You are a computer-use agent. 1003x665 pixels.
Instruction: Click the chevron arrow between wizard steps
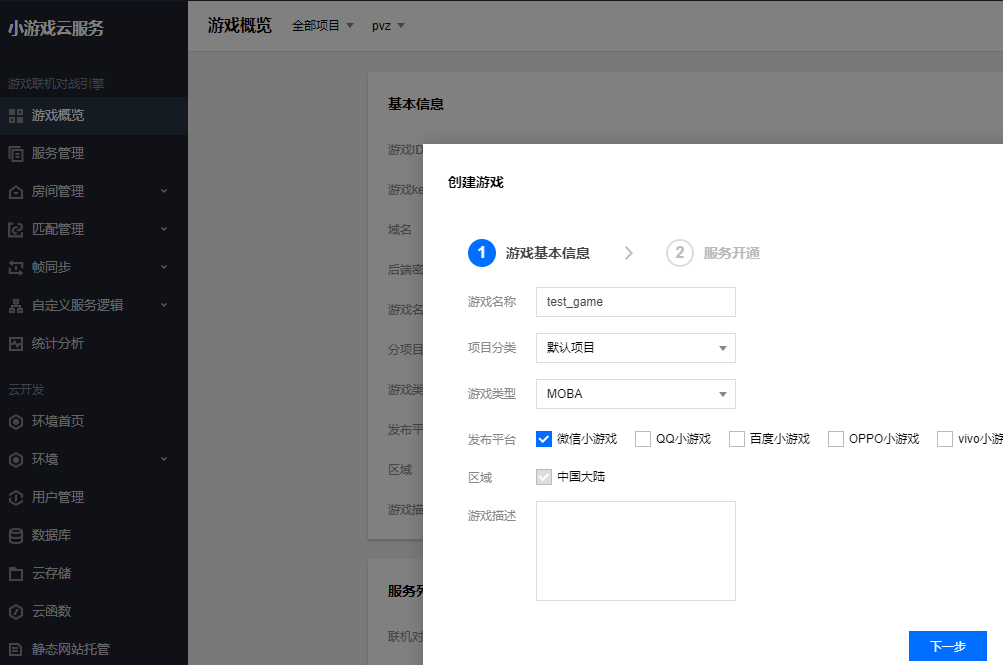(629, 253)
